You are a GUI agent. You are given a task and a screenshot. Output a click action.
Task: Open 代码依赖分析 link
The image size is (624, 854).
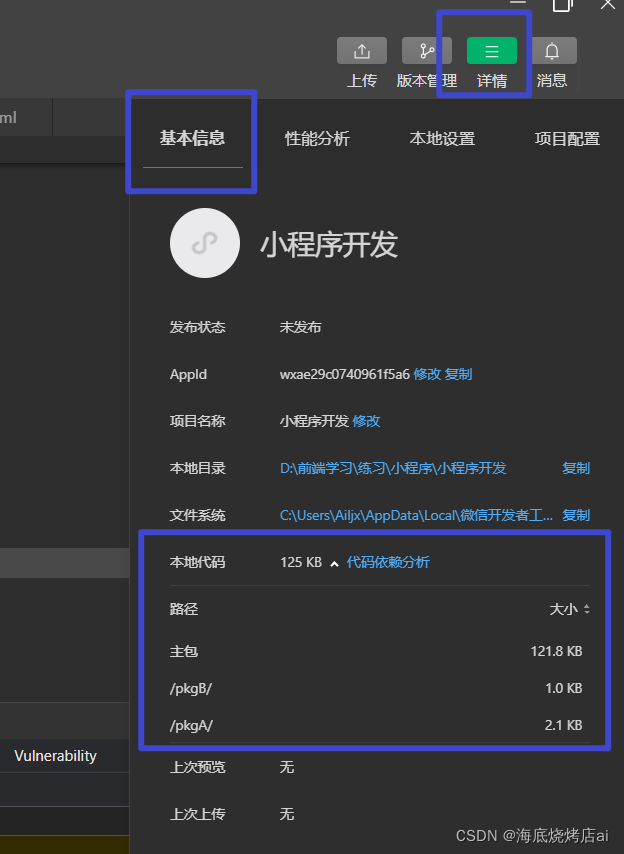(388, 562)
